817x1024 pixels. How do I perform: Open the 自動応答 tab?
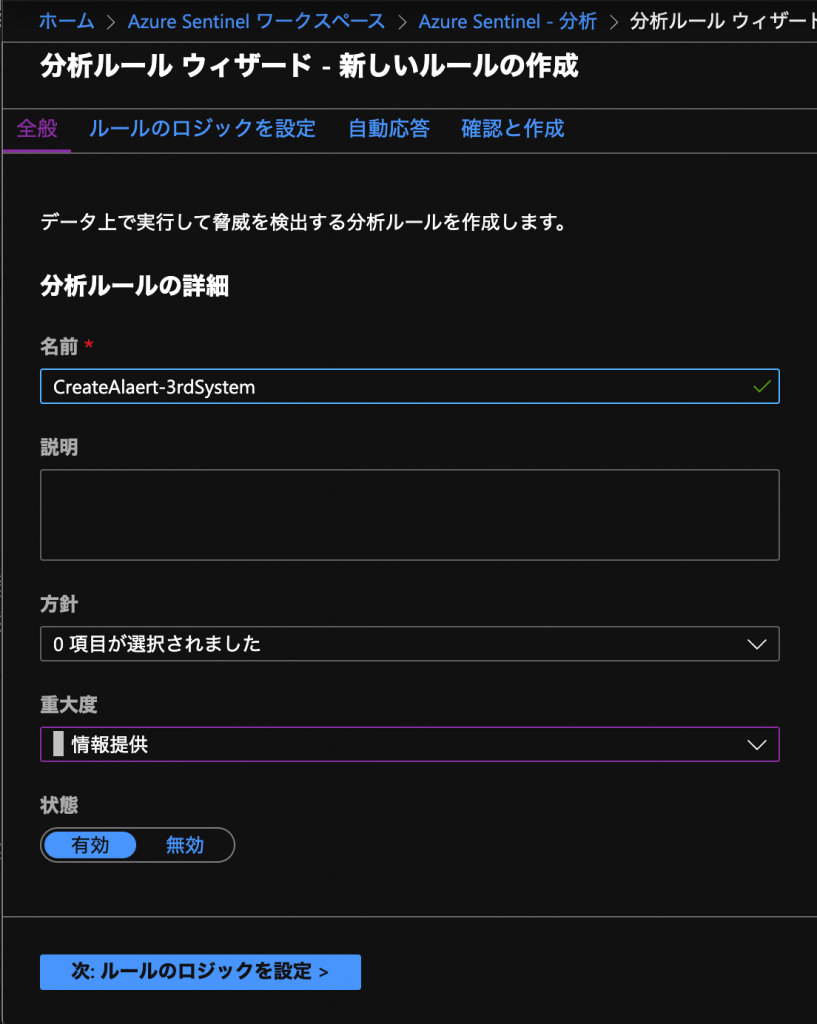(x=389, y=129)
